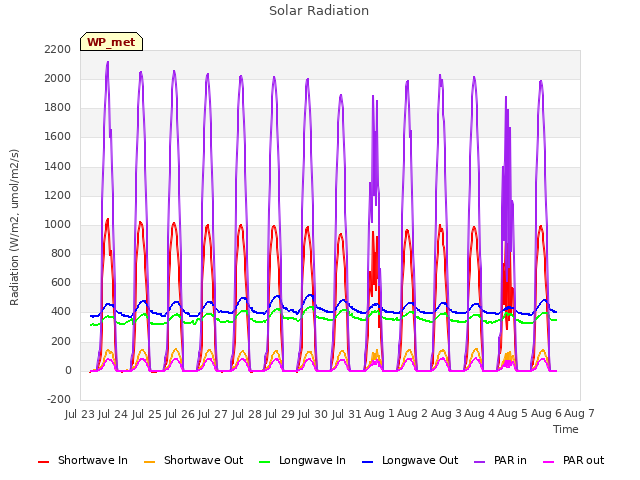640x480 pixels.
Task: Click the tallest PAR in peak above 2100
Action: (x=108, y=63)
